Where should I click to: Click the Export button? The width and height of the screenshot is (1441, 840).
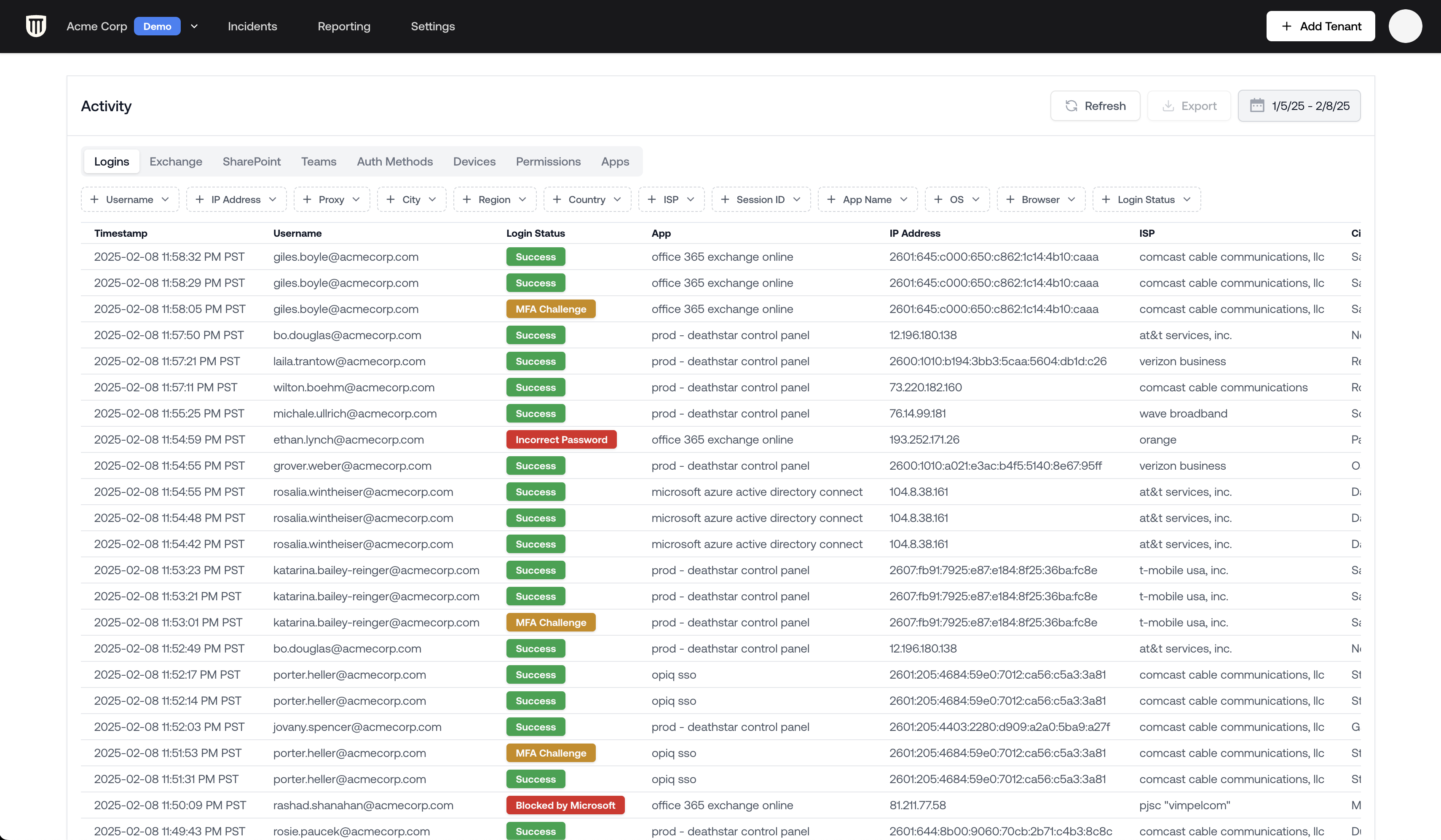[x=1189, y=106]
